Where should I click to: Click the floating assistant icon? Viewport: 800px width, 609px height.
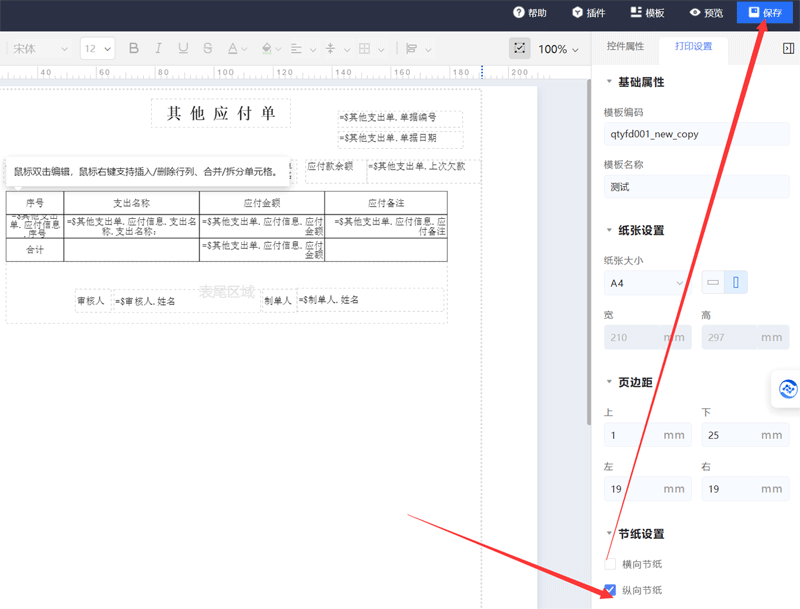(788, 389)
